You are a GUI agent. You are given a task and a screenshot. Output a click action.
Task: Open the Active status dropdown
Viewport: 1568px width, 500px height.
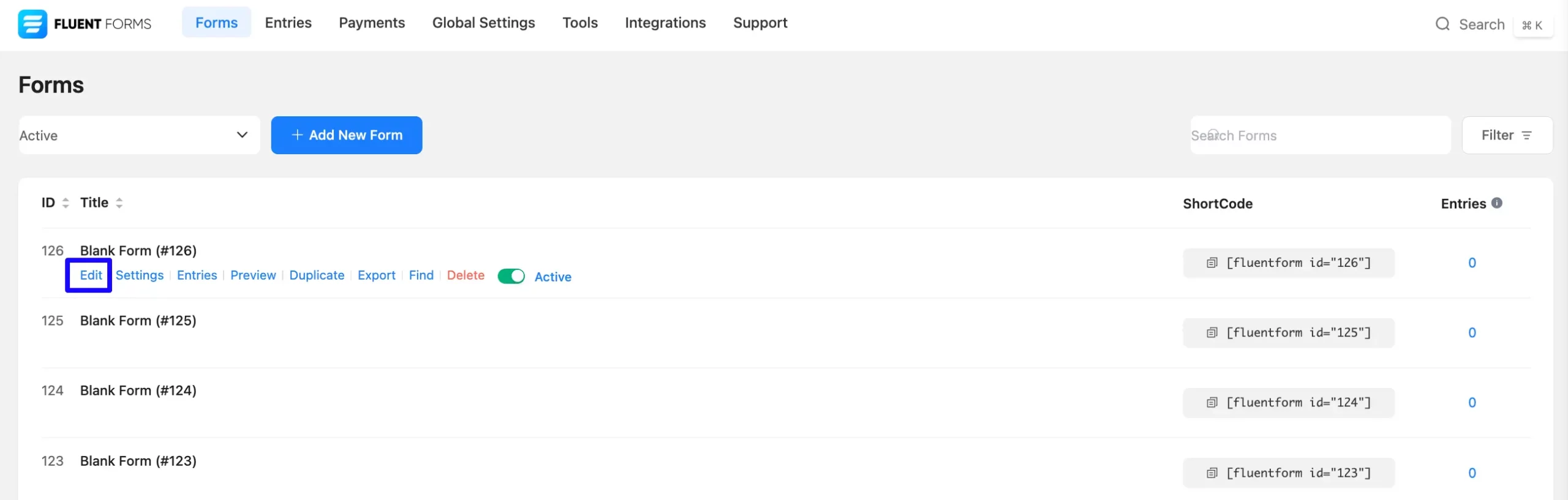click(139, 135)
